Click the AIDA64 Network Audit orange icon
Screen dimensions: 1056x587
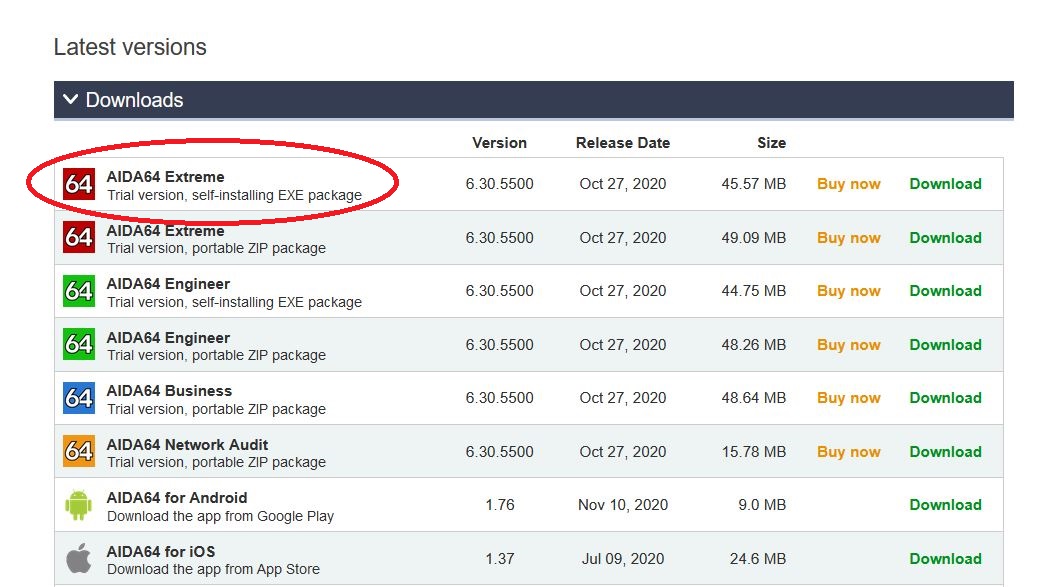coord(79,451)
